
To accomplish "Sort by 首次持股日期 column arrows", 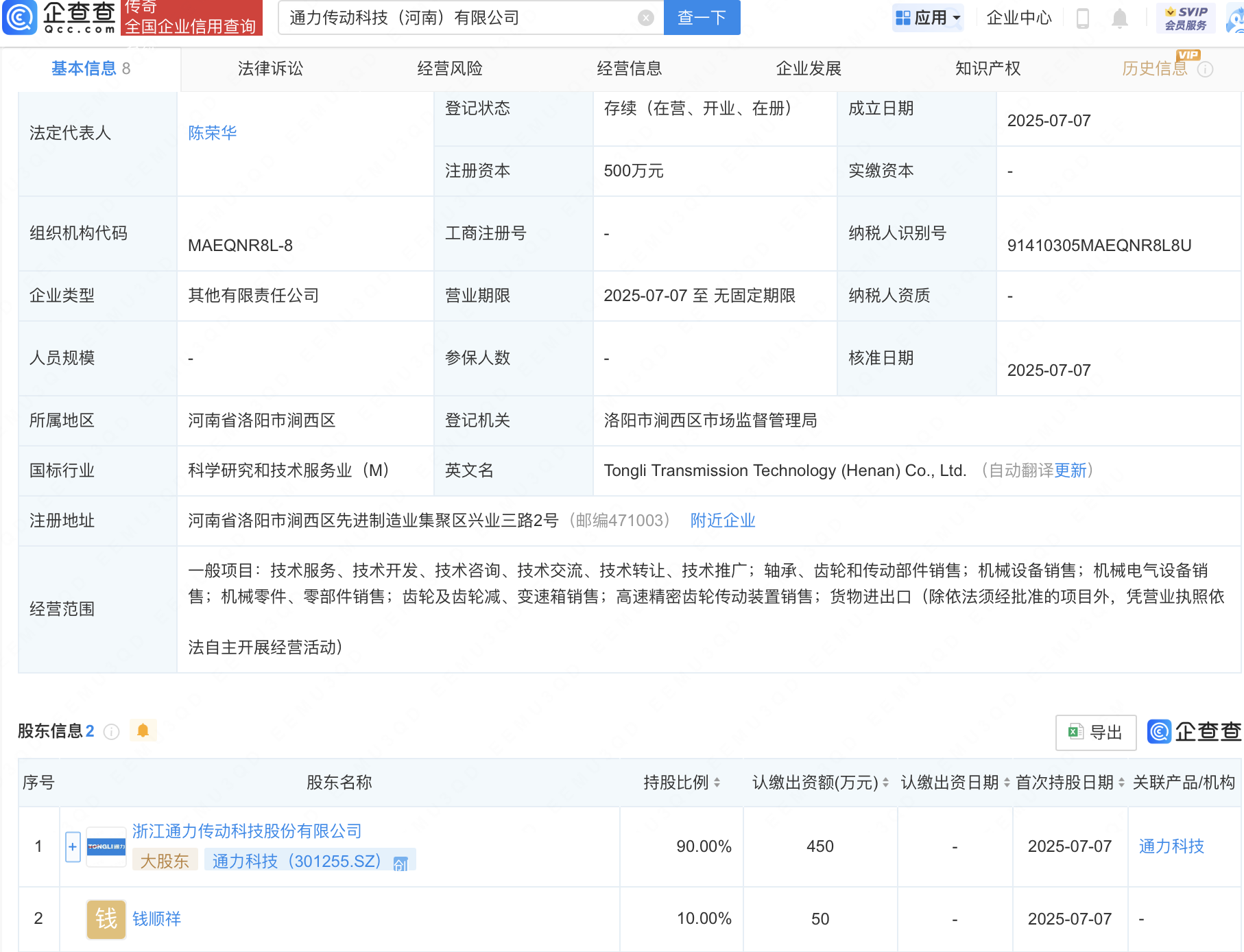I will click(1121, 783).
